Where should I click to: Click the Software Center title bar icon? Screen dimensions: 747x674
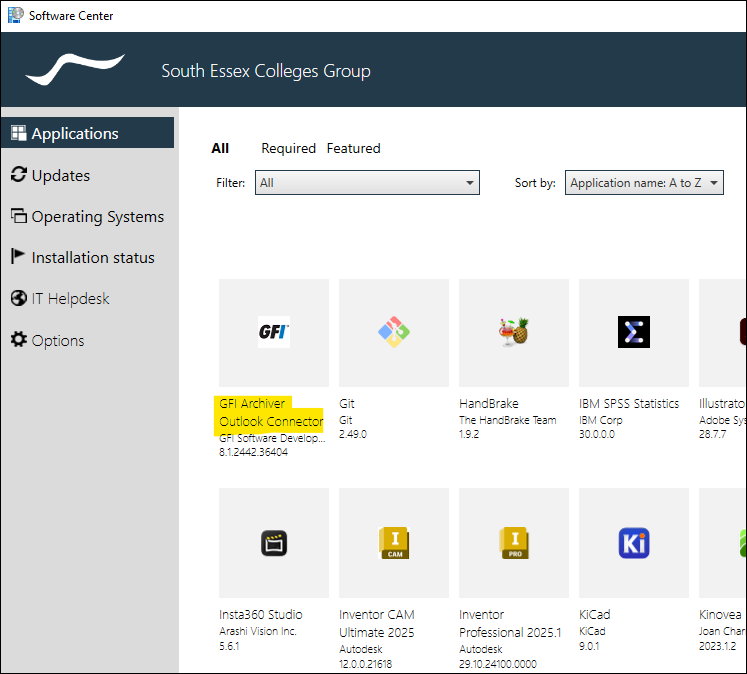pos(15,15)
